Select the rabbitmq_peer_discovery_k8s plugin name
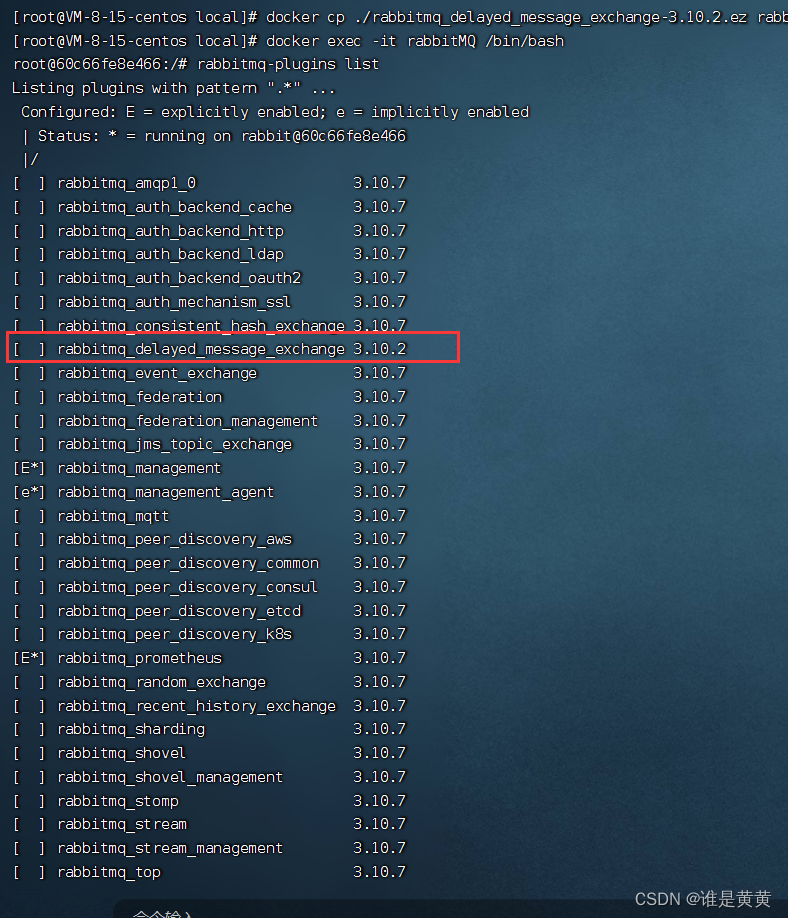Viewport: 788px width, 918px height. 174,634
